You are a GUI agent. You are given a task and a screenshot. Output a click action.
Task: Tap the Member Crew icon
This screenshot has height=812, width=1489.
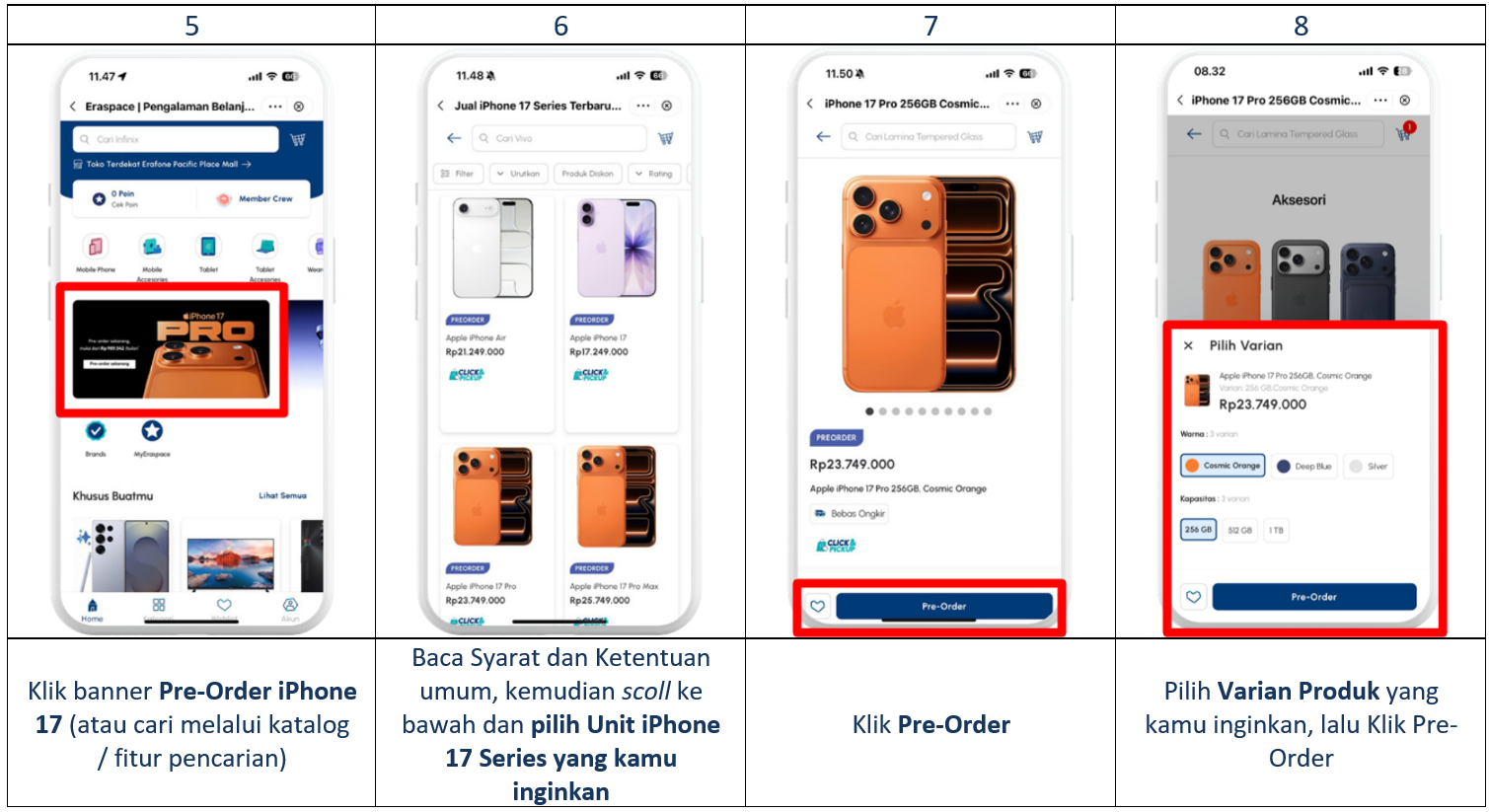click(225, 199)
